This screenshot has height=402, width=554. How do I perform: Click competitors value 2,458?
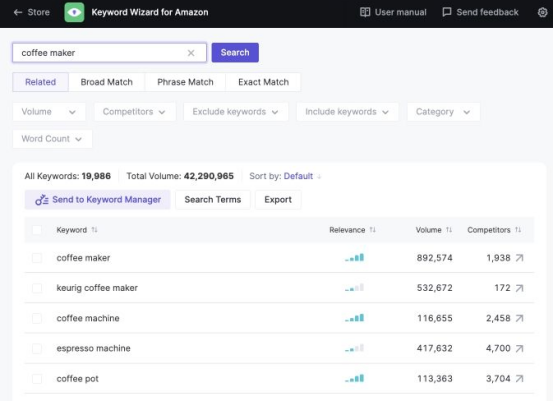click(x=498, y=318)
